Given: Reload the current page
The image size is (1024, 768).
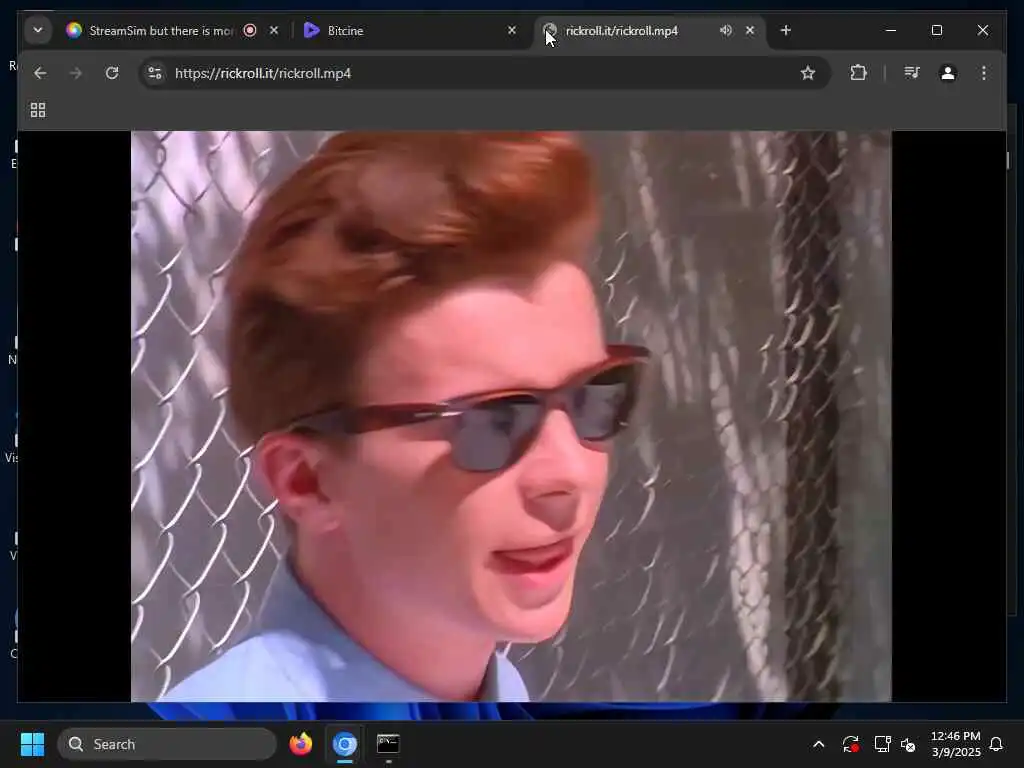Looking at the screenshot, I should click(112, 73).
